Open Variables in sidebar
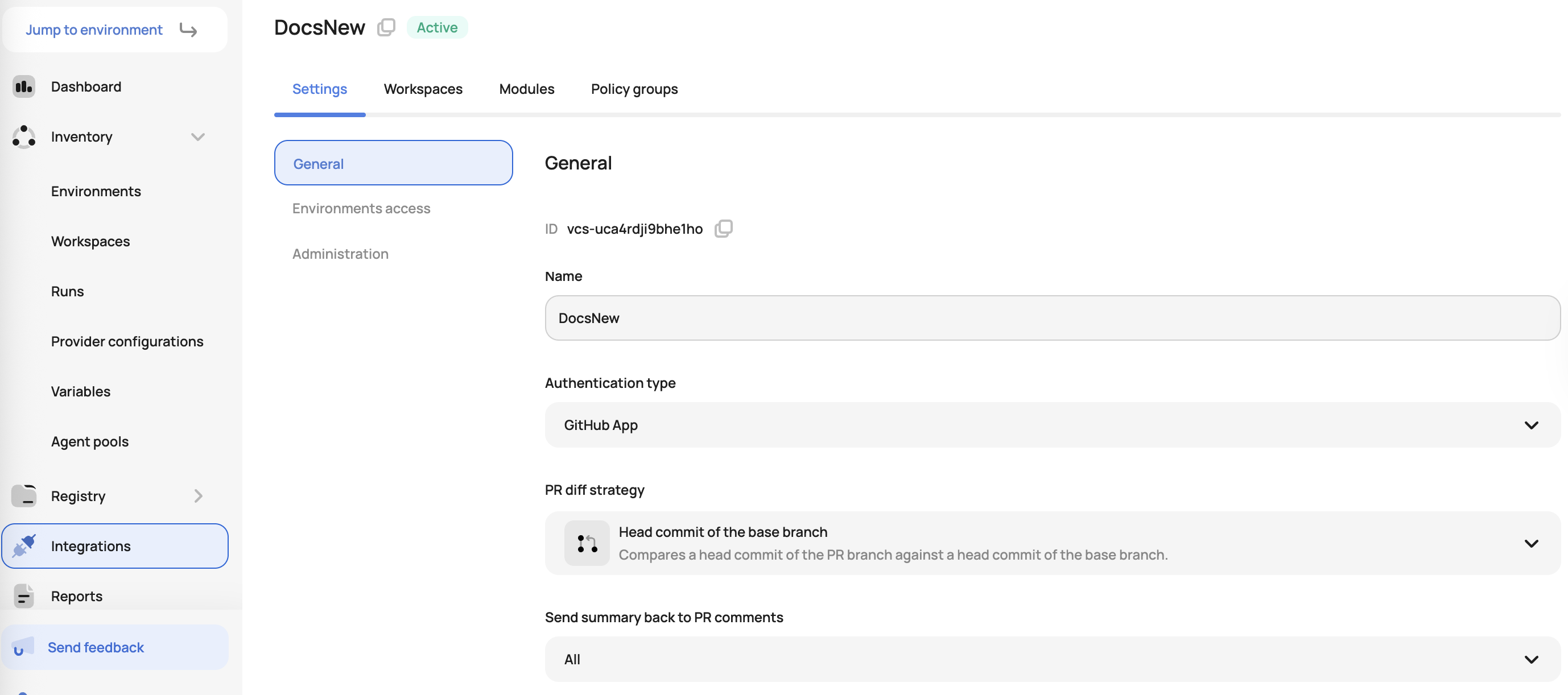 81,391
